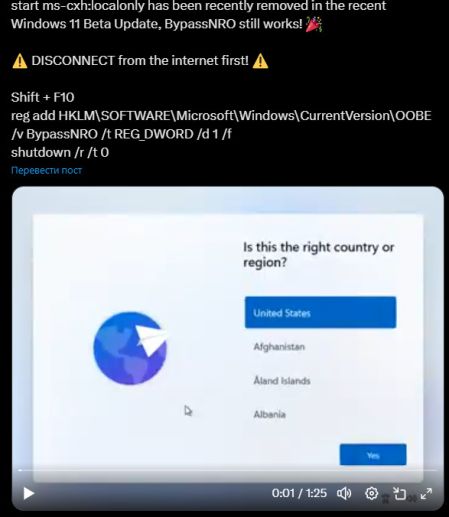
Task: Choose Albania from the country list
Action: 269,414
